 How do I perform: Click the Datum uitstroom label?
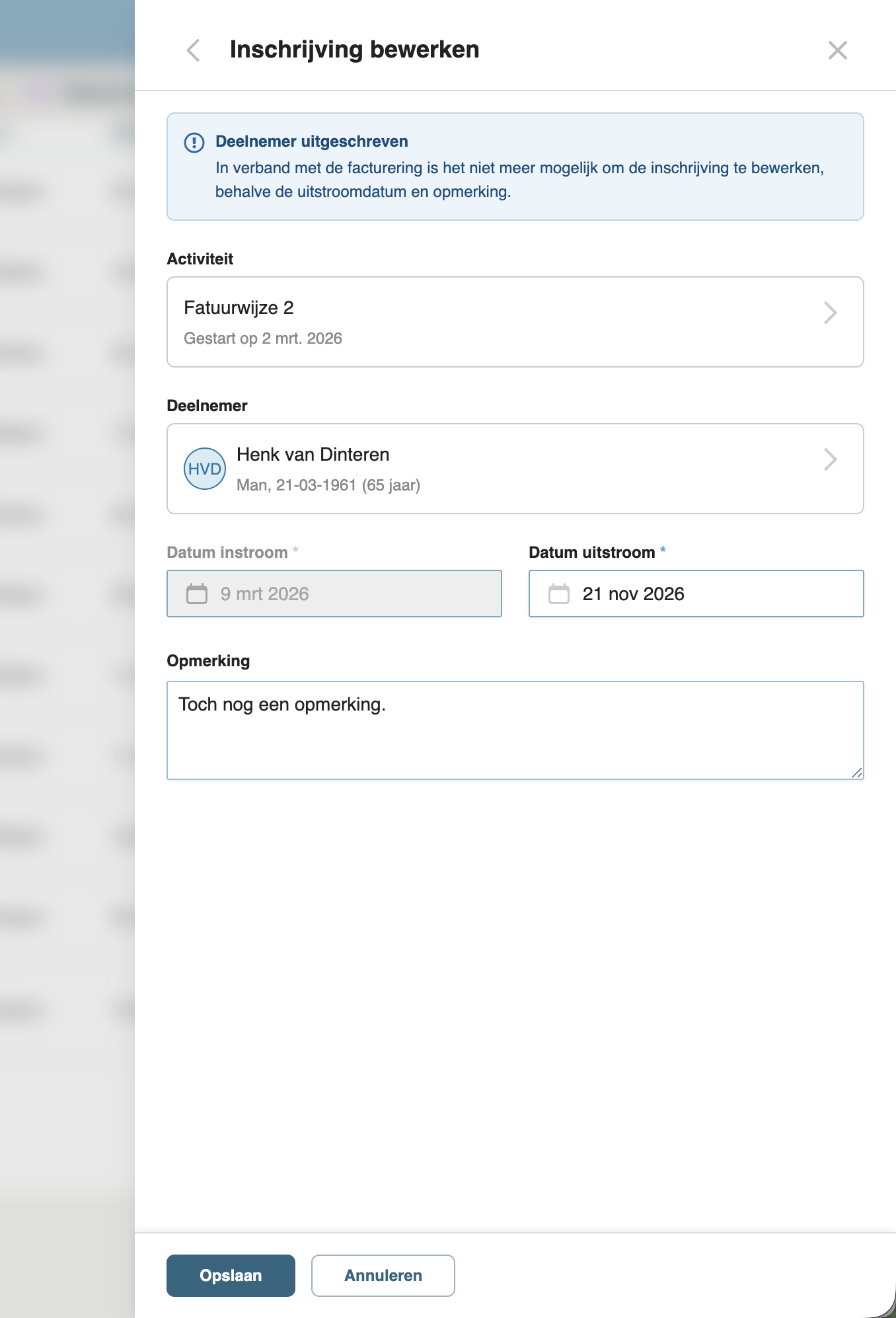tap(591, 553)
